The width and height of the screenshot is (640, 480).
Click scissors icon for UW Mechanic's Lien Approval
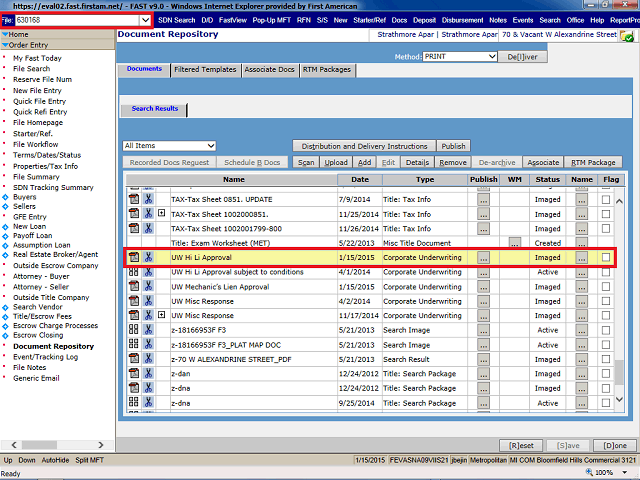(x=148, y=287)
